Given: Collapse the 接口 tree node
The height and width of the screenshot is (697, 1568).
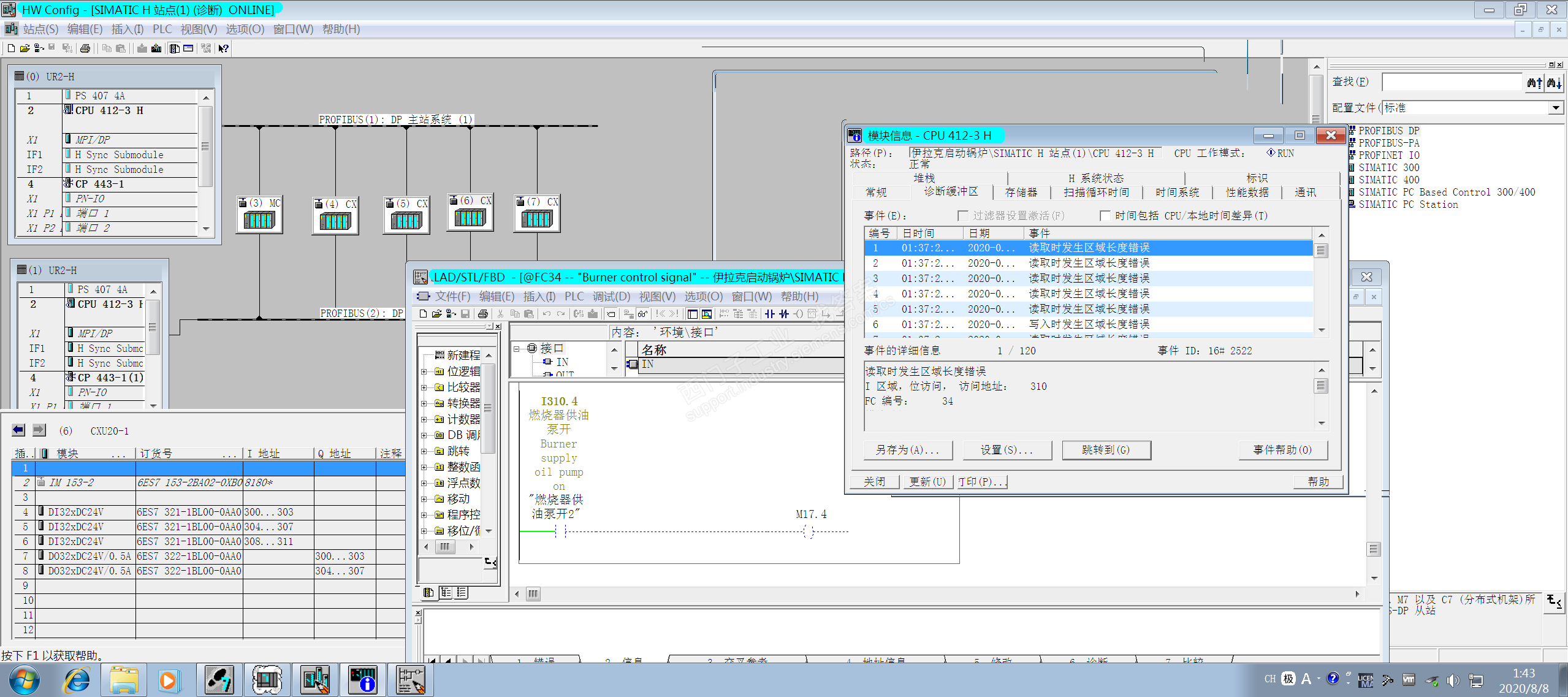Looking at the screenshot, I should click(x=517, y=349).
